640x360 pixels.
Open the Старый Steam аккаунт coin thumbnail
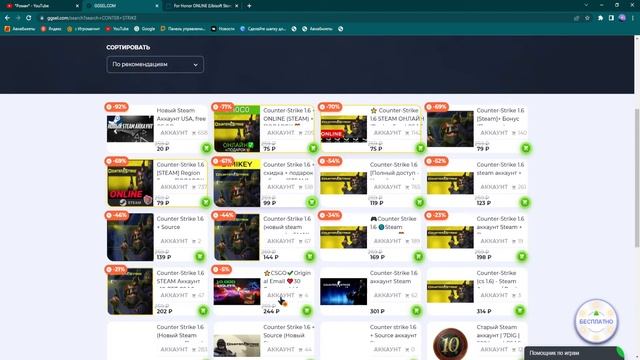pyautogui.click(x=450, y=344)
